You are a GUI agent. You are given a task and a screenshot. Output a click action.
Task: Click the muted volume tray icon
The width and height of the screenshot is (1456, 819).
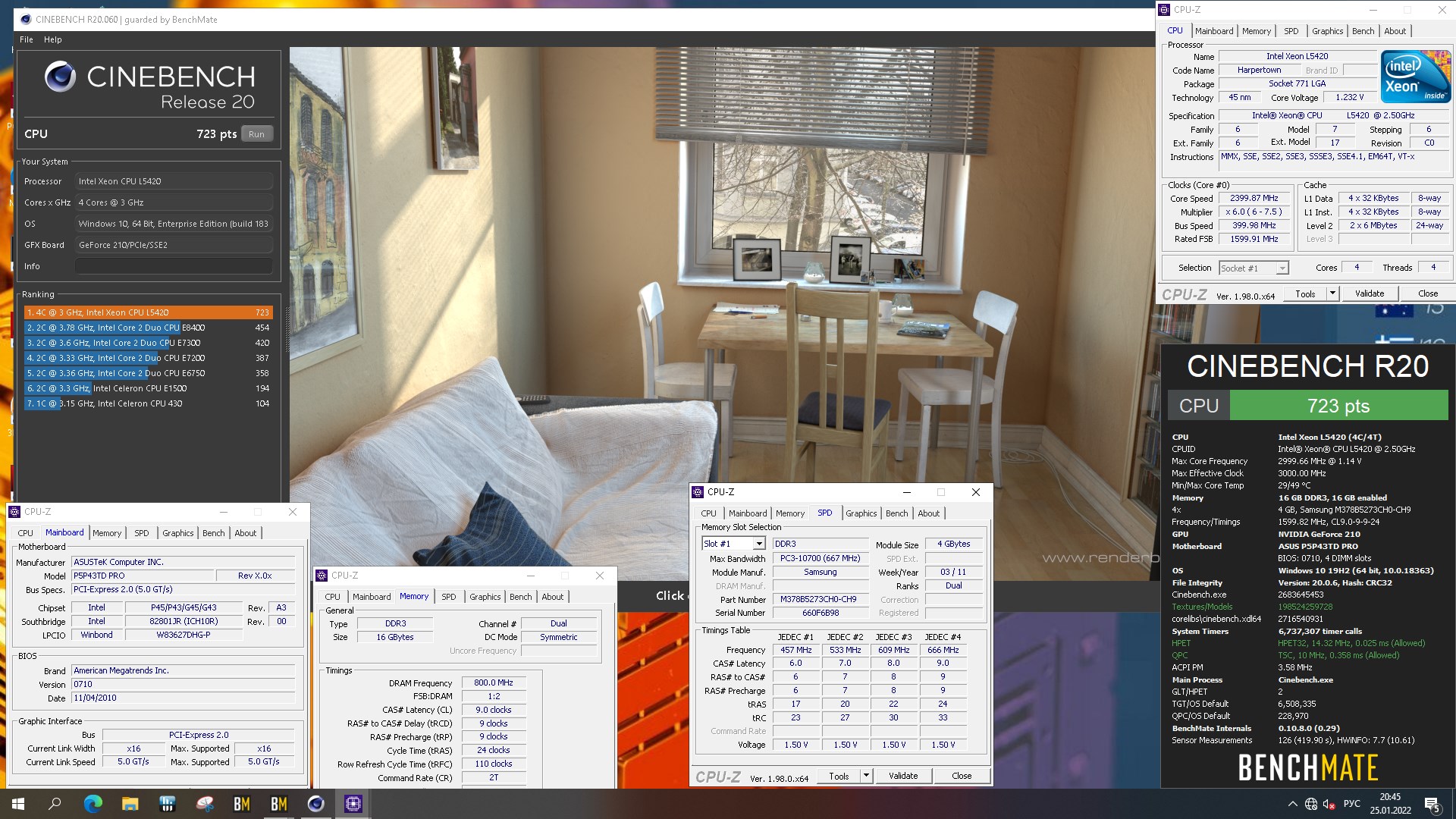(x=1329, y=804)
